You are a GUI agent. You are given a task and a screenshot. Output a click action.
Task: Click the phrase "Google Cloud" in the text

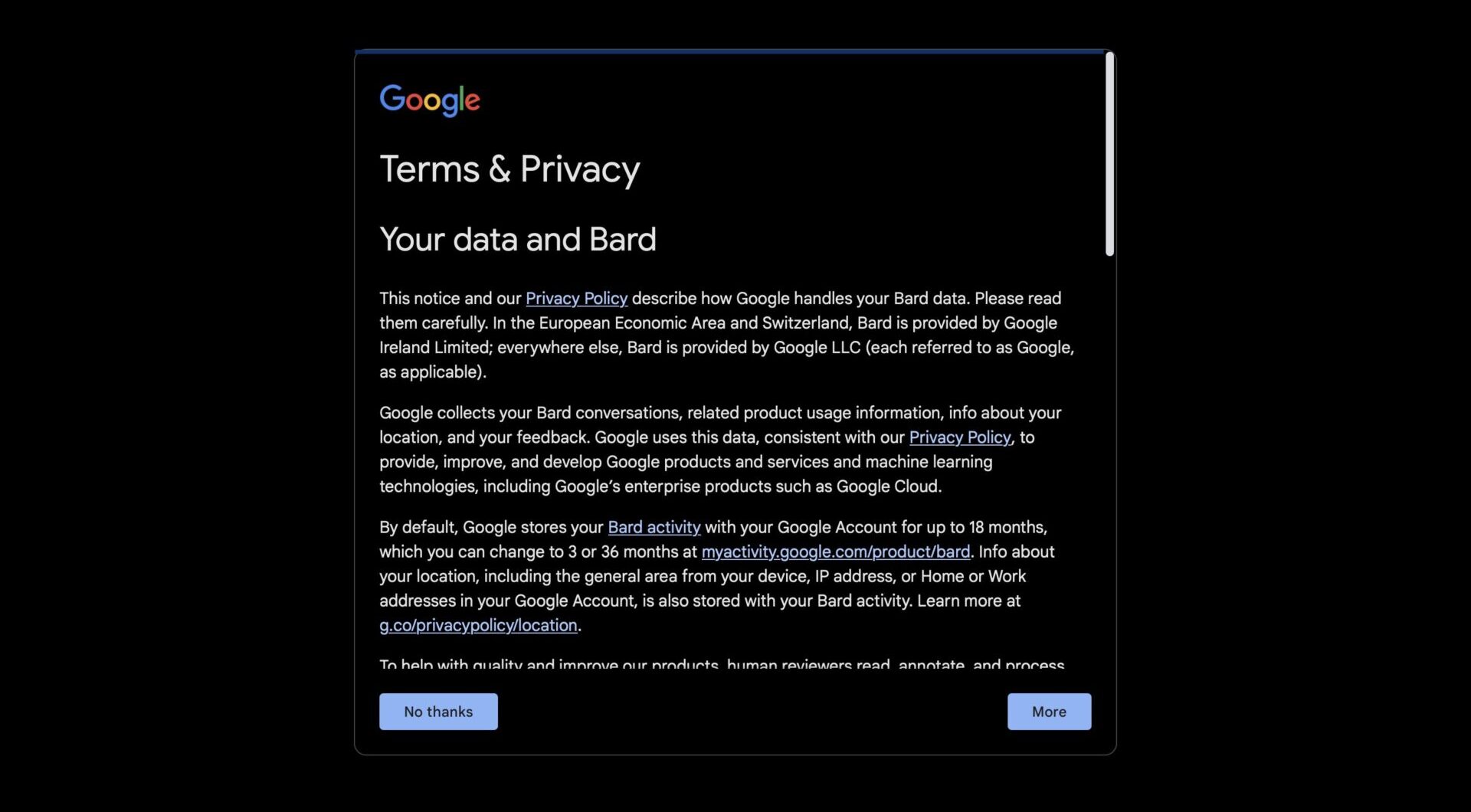click(887, 487)
